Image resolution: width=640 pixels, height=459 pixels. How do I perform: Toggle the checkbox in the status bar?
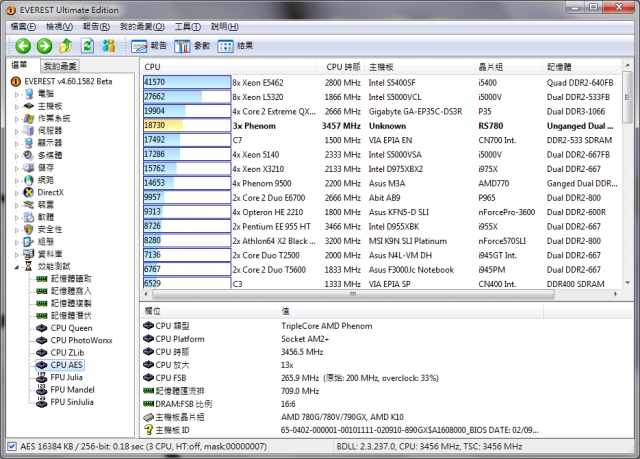[x=12, y=446]
